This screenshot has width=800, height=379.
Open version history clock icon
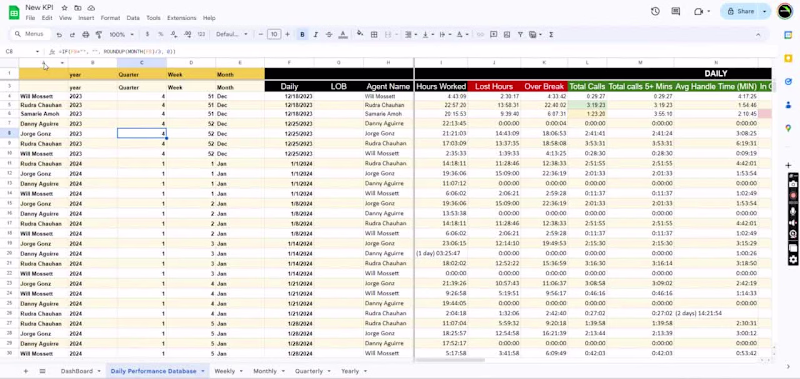655,11
